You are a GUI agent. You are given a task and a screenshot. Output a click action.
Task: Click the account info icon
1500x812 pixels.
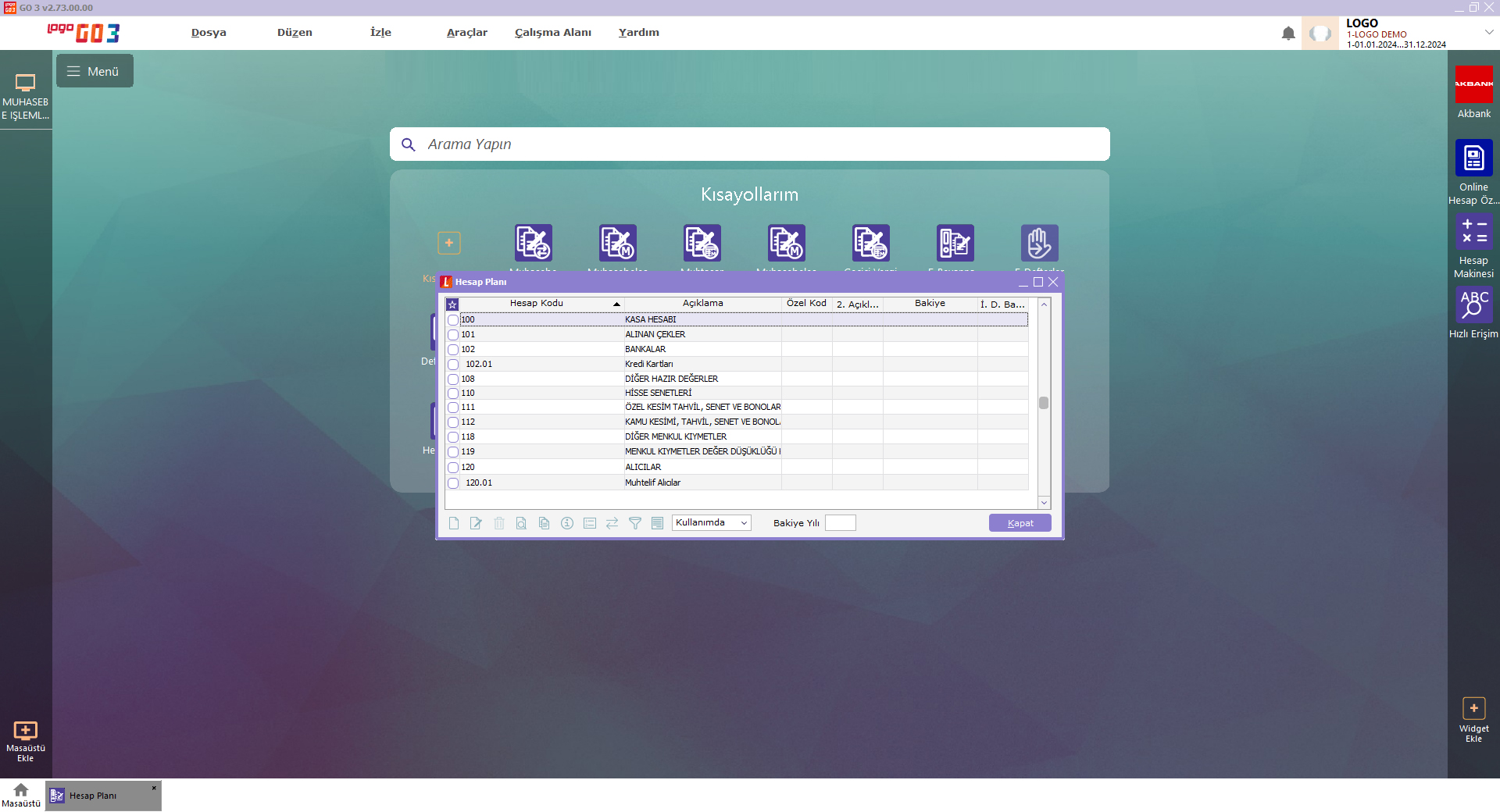[x=567, y=523]
